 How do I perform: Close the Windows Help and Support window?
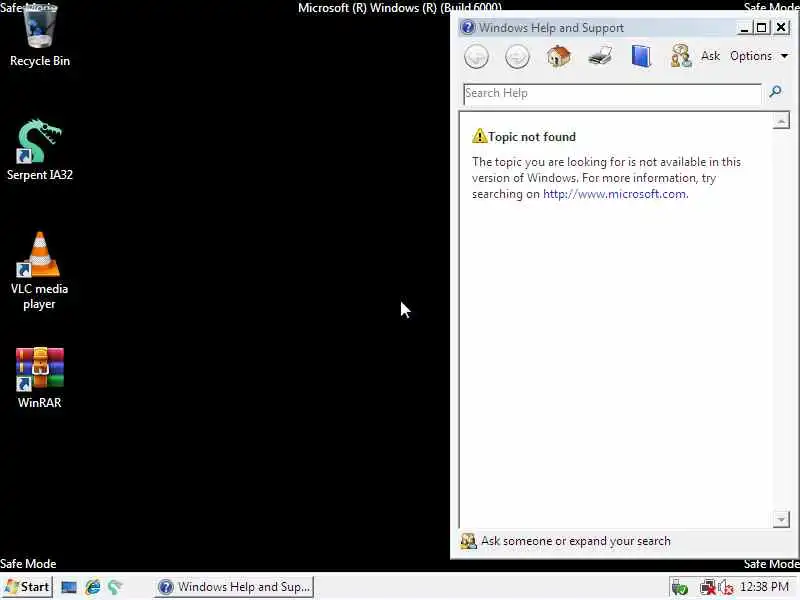coord(781,28)
